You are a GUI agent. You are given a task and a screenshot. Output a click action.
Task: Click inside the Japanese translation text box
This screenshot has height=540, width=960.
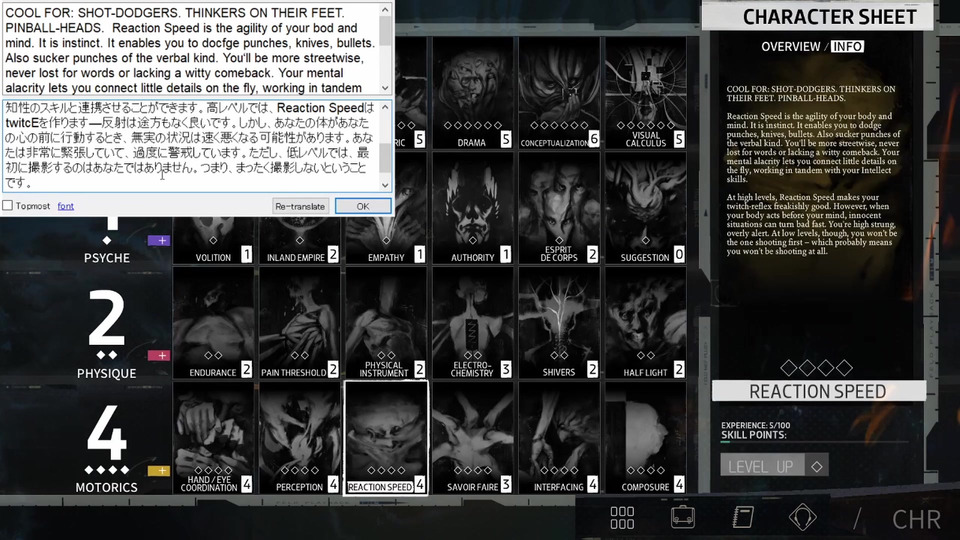pyautogui.click(x=190, y=146)
